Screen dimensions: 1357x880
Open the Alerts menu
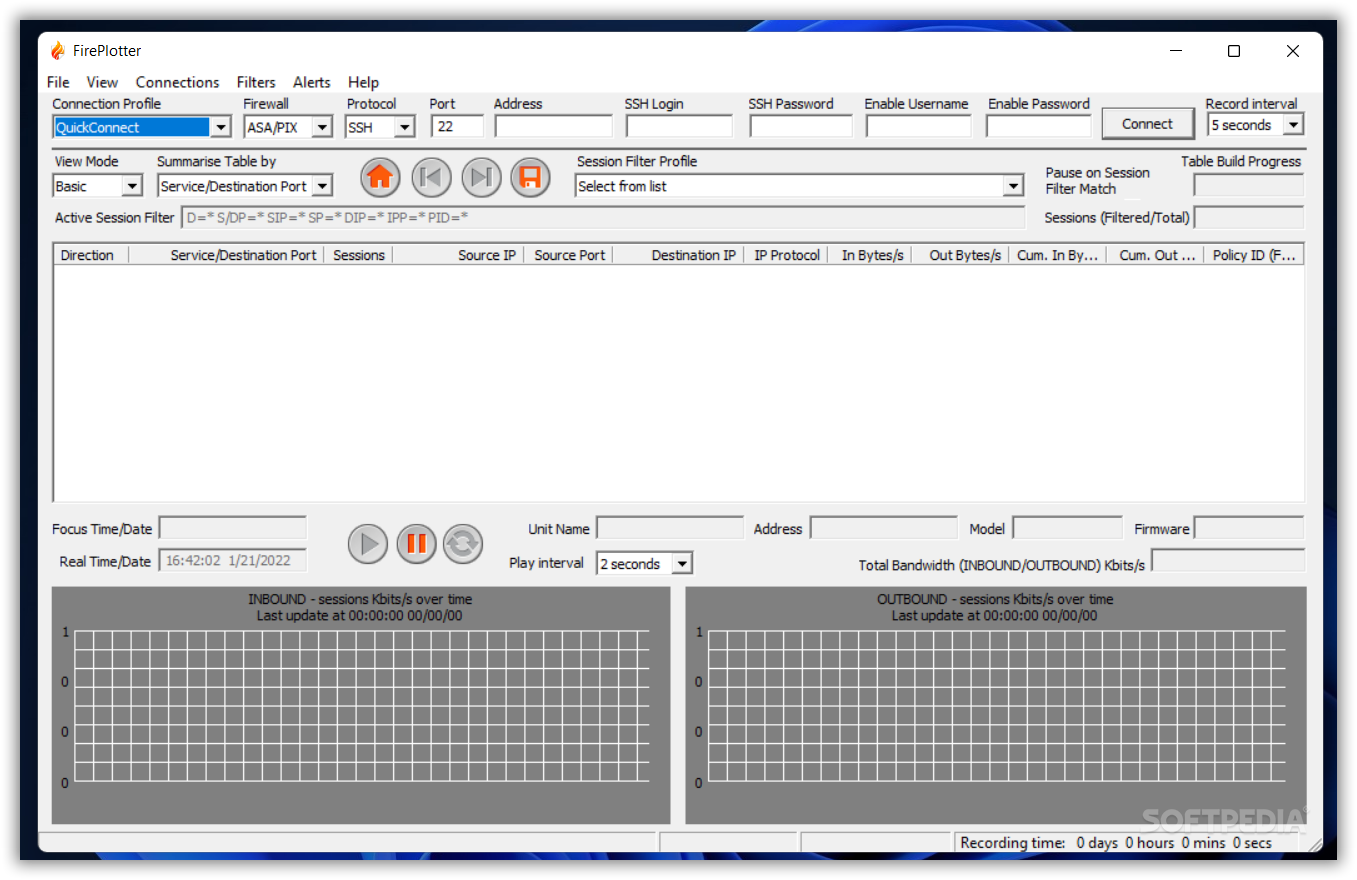[312, 82]
